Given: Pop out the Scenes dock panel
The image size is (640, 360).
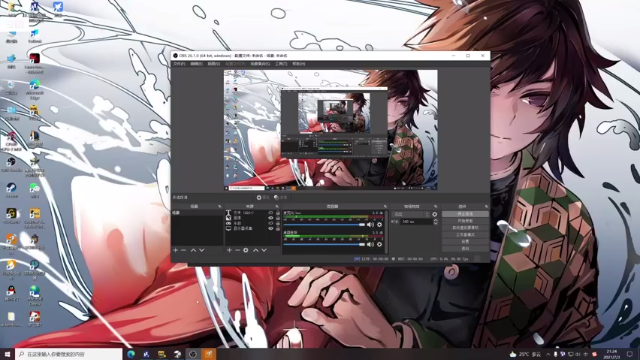Looking at the screenshot, I should (x=220, y=207).
